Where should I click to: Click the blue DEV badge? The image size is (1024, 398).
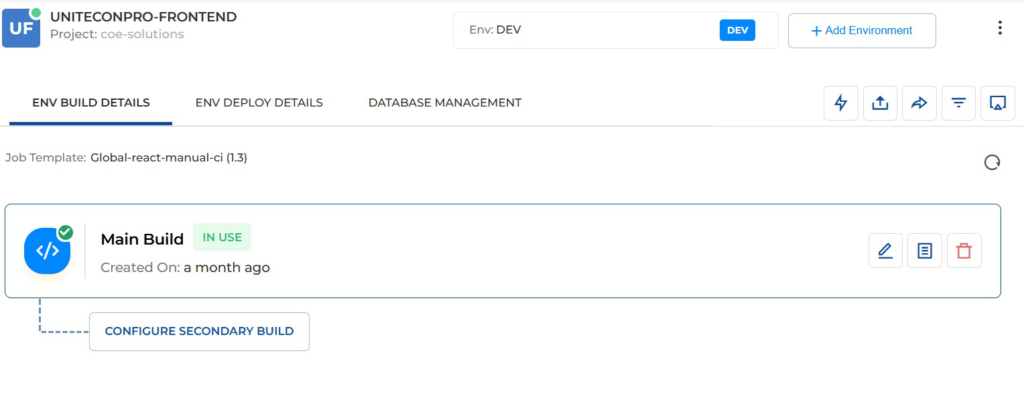737,30
